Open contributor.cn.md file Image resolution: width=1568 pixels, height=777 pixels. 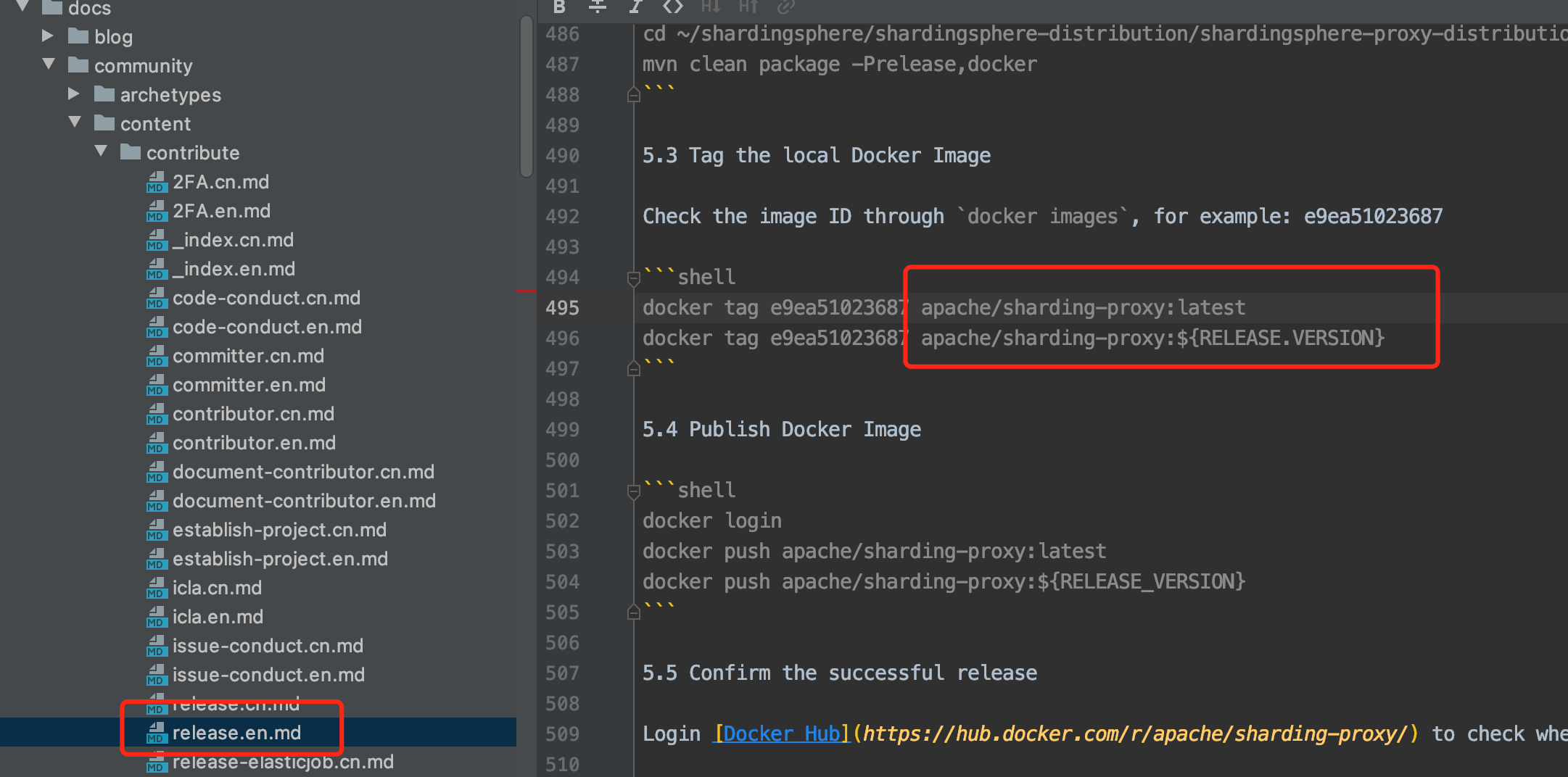[253, 414]
